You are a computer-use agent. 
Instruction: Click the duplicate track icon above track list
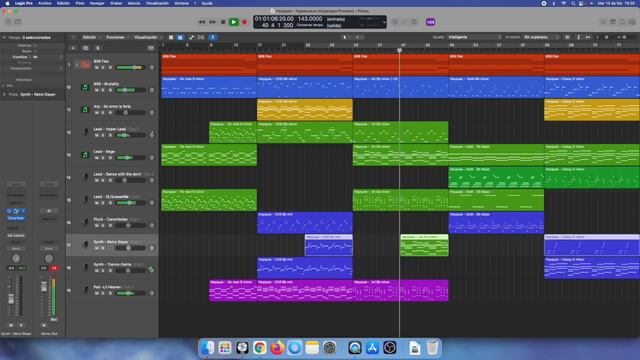pyautogui.click(x=85, y=48)
